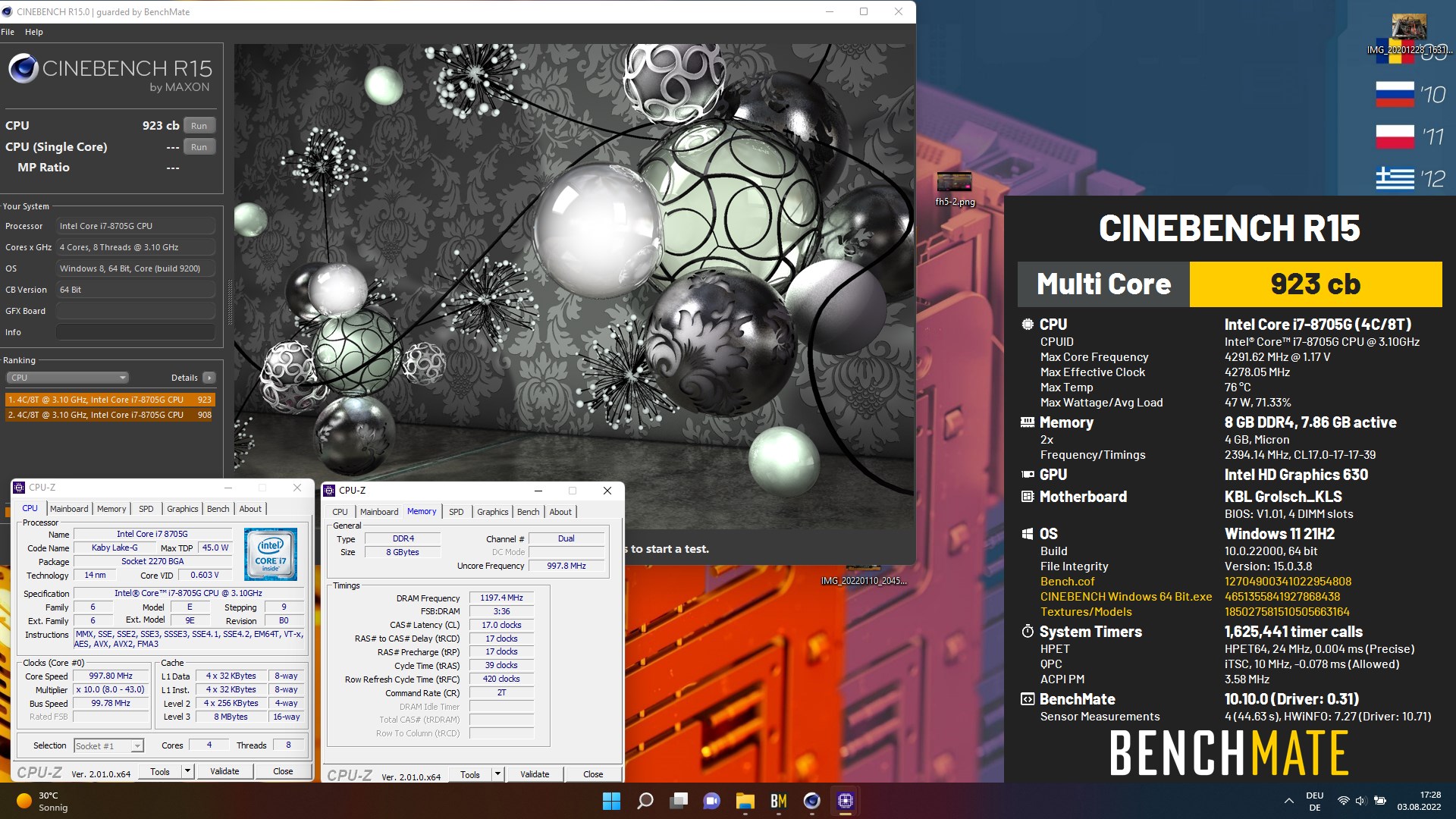Switch to CPU tab in right CPU-Z window

340,512
